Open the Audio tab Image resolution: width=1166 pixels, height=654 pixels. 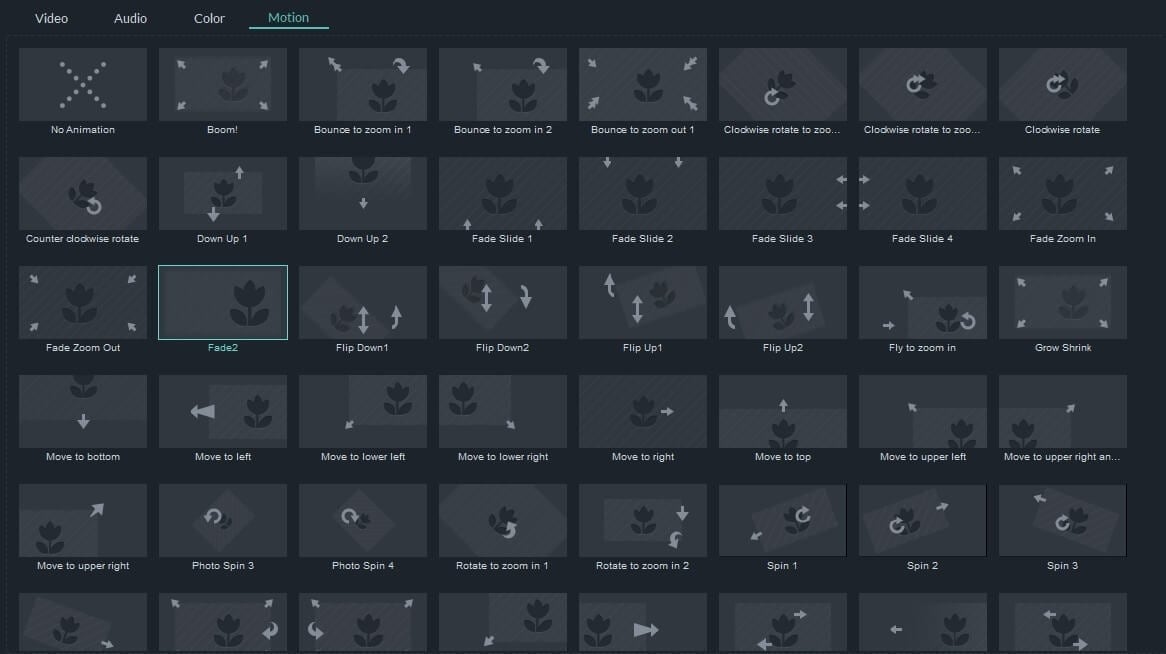pos(130,18)
